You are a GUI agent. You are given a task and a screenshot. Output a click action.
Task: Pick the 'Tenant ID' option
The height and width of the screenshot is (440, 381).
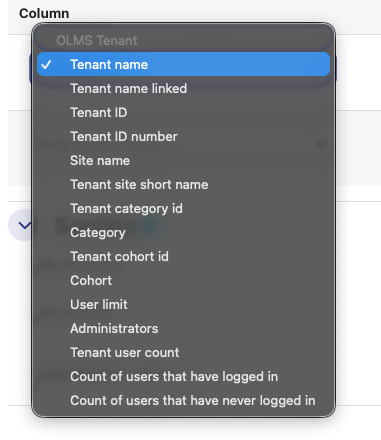click(x=183, y=112)
